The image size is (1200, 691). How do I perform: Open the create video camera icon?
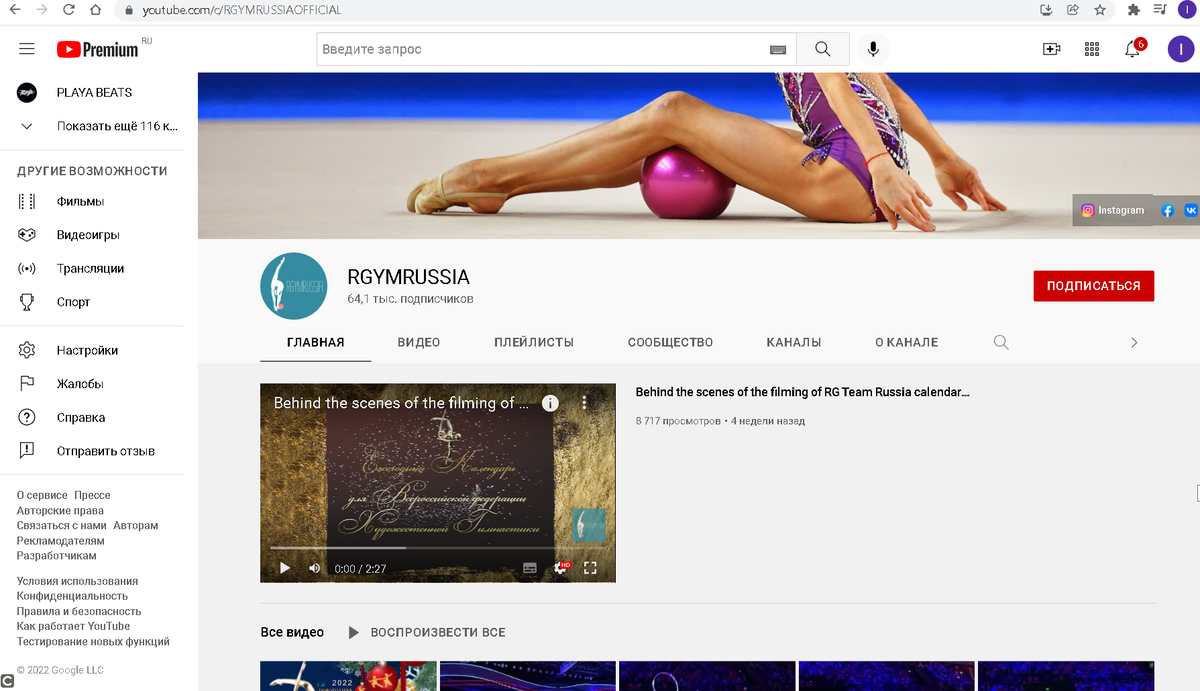(x=1051, y=49)
